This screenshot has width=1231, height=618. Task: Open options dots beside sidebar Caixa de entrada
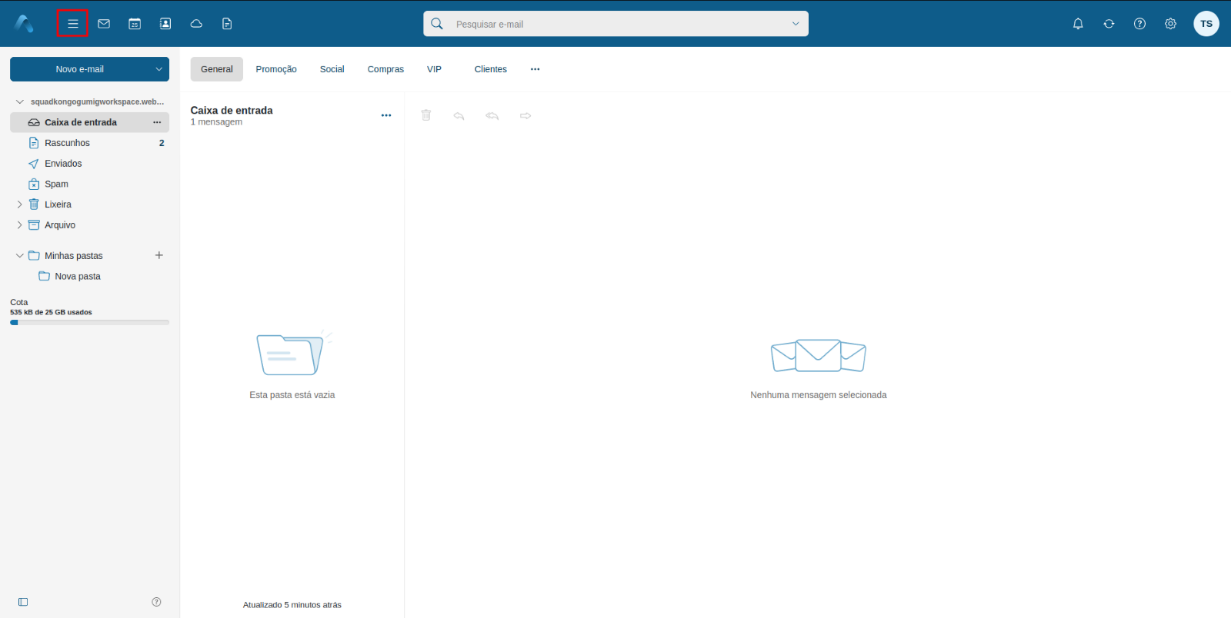157,122
